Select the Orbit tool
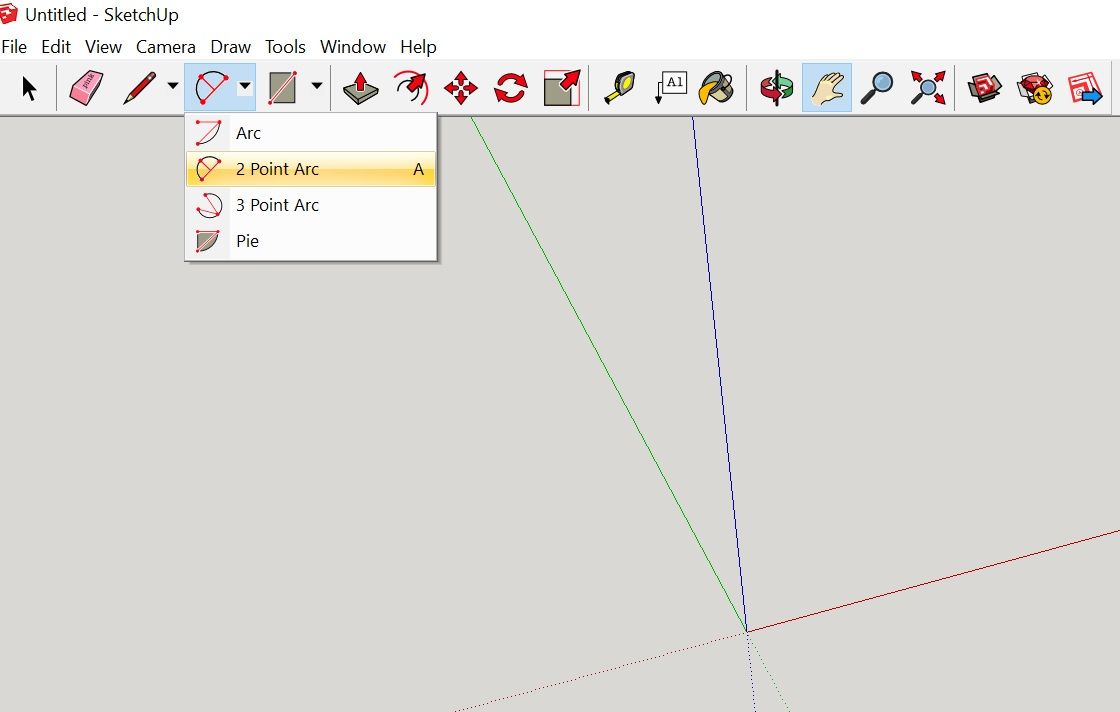The width and height of the screenshot is (1120, 712). coord(775,88)
